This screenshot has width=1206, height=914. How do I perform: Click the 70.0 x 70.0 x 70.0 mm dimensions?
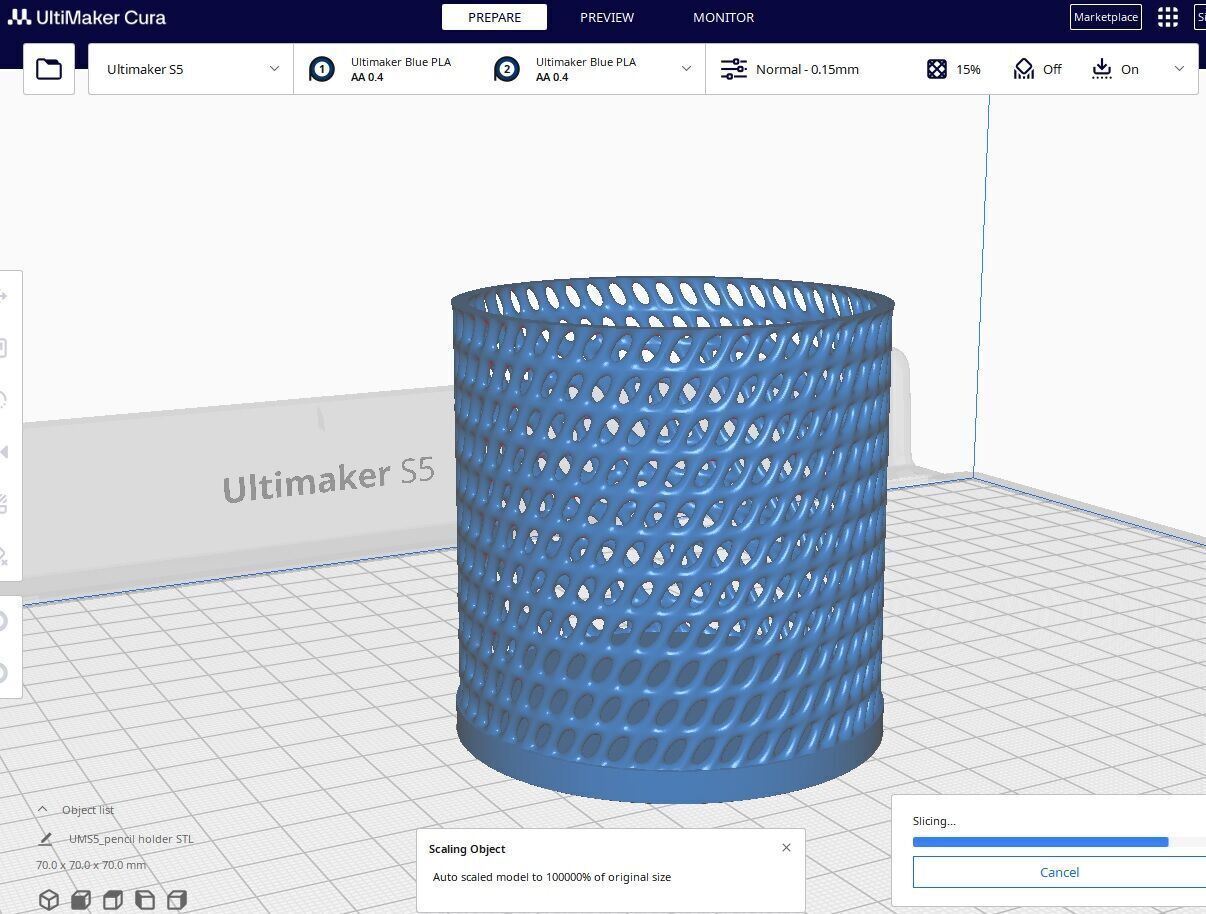click(x=91, y=865)
